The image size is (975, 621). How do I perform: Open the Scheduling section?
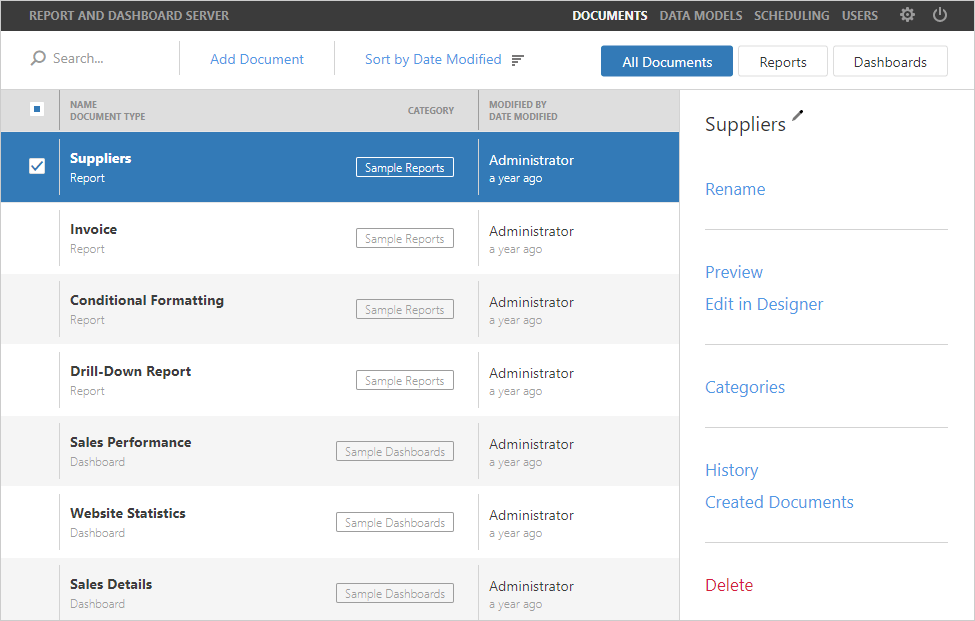click(791, 16)
